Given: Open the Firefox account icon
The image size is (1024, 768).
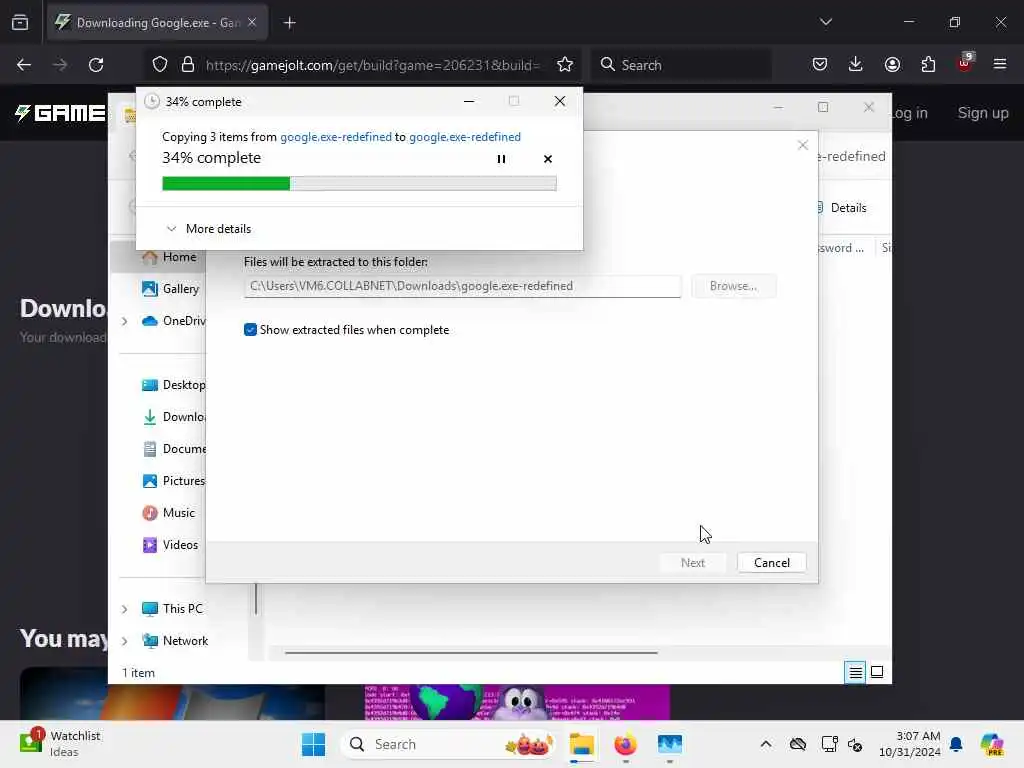Looking at the screenshot, I should tap(892, 65).
